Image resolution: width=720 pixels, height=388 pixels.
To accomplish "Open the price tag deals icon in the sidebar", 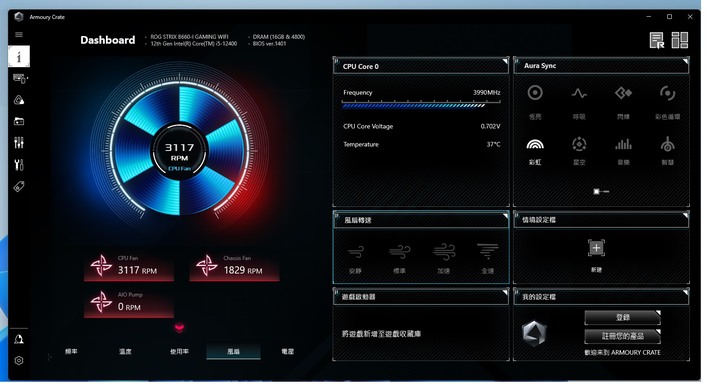I will coord(19,186).
